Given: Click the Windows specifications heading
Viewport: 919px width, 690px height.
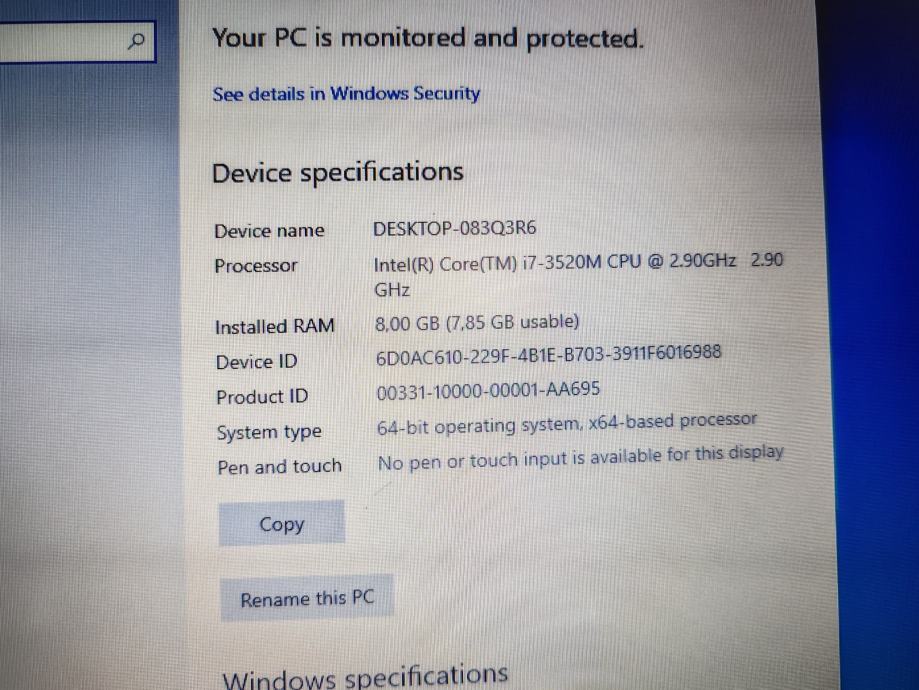Looking at the screenshot, I should (x=365, y=678).
